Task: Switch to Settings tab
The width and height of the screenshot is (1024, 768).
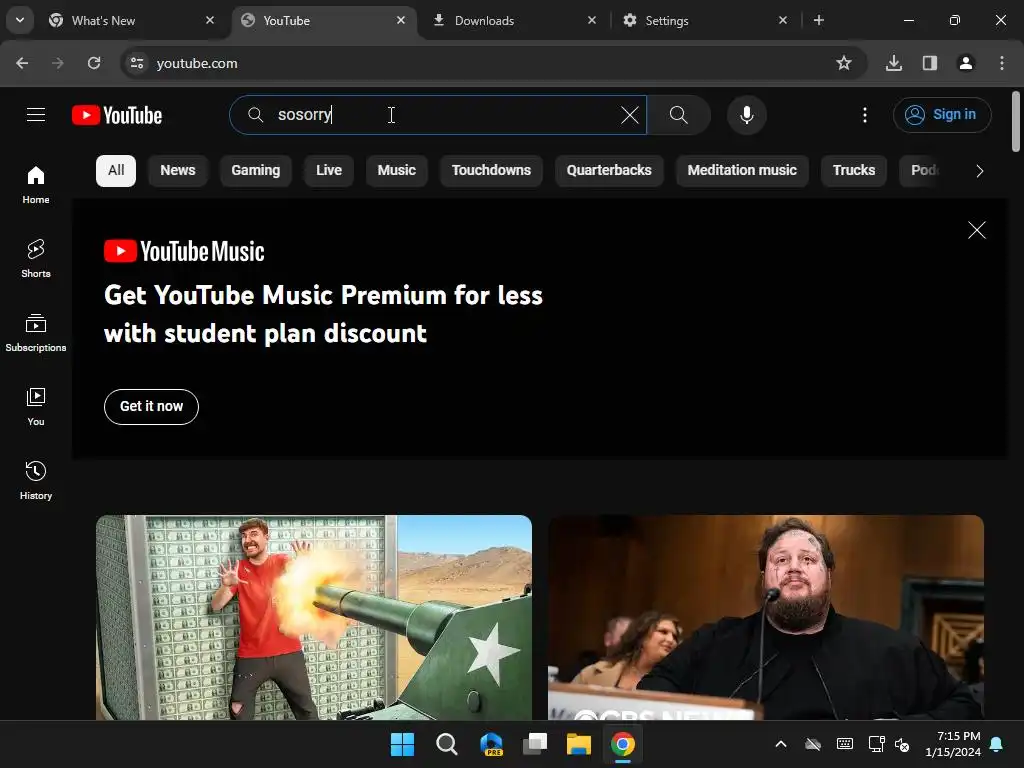Action: (x=705, y=21)
